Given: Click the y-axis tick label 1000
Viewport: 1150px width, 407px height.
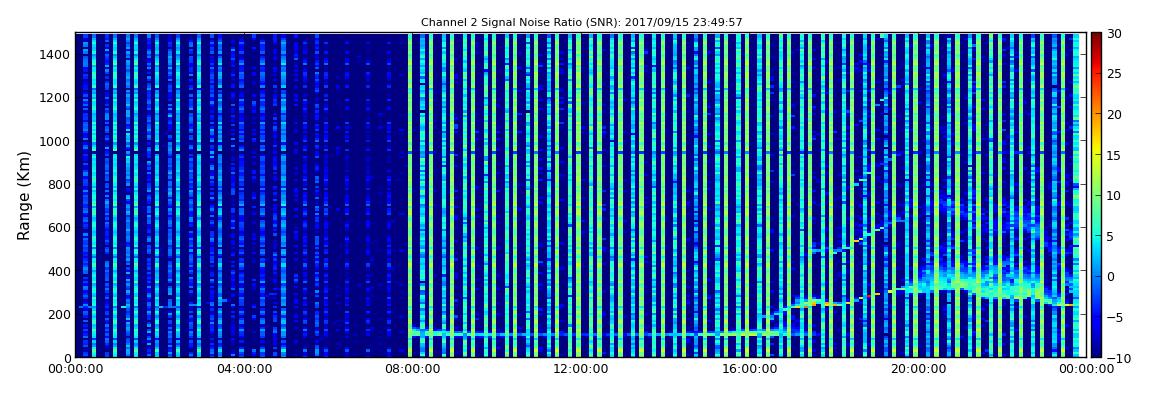Looking at the screenshot, I should pyautogui.click(x=56, y=141).
